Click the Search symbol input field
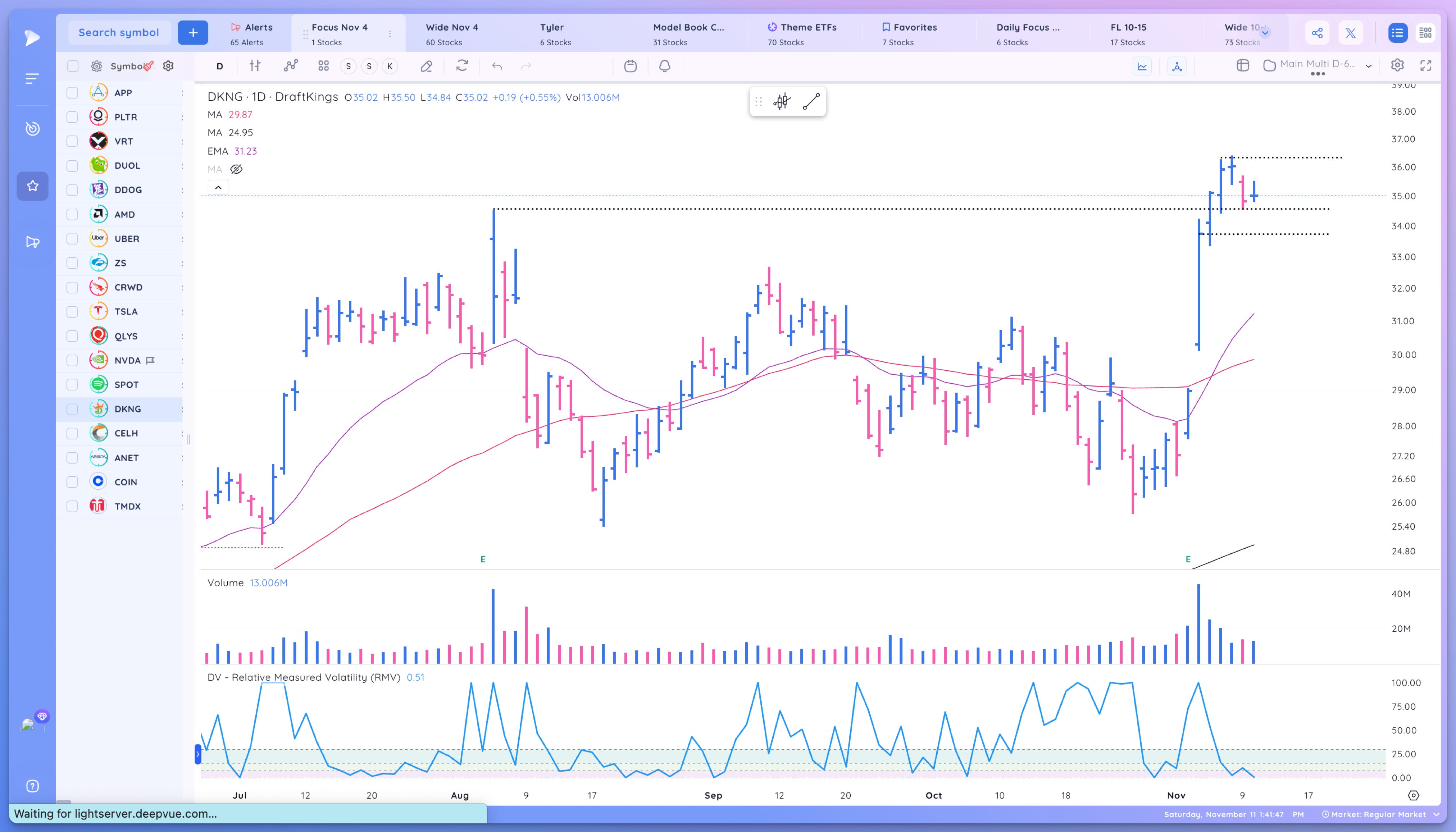 [119, 33]
